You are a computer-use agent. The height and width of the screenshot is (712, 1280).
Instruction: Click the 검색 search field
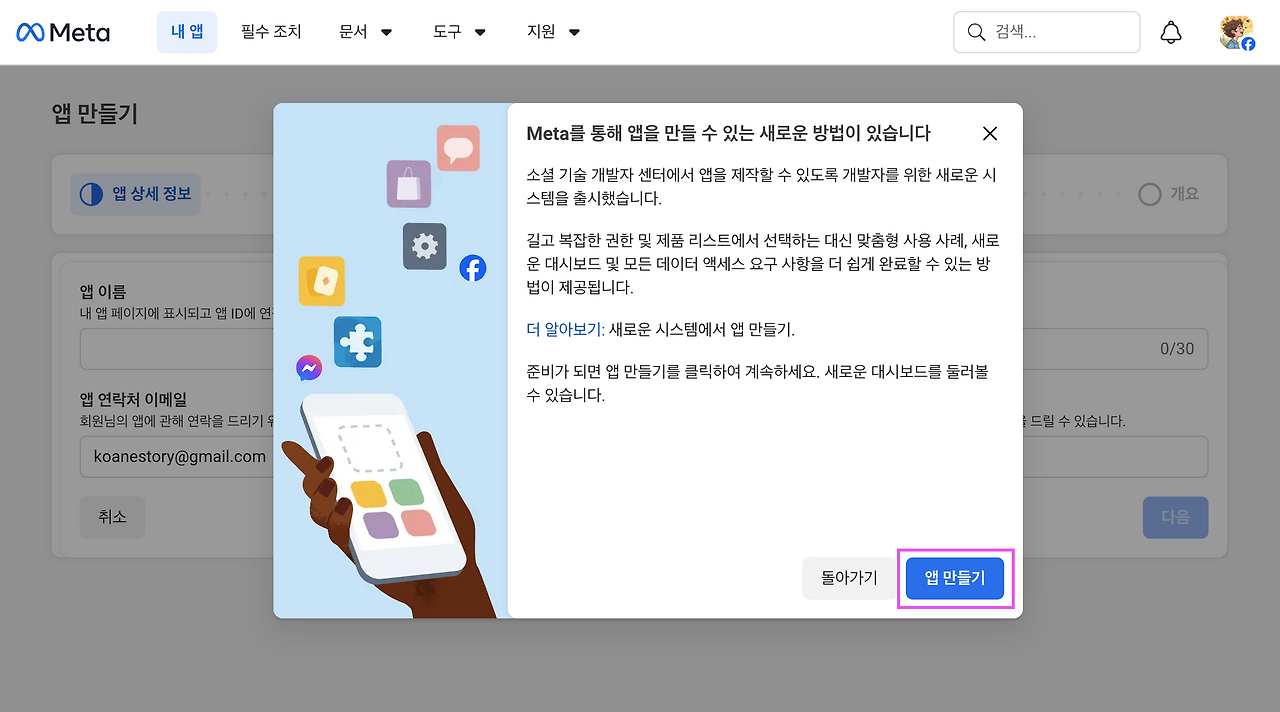(x=1046, y=32)
